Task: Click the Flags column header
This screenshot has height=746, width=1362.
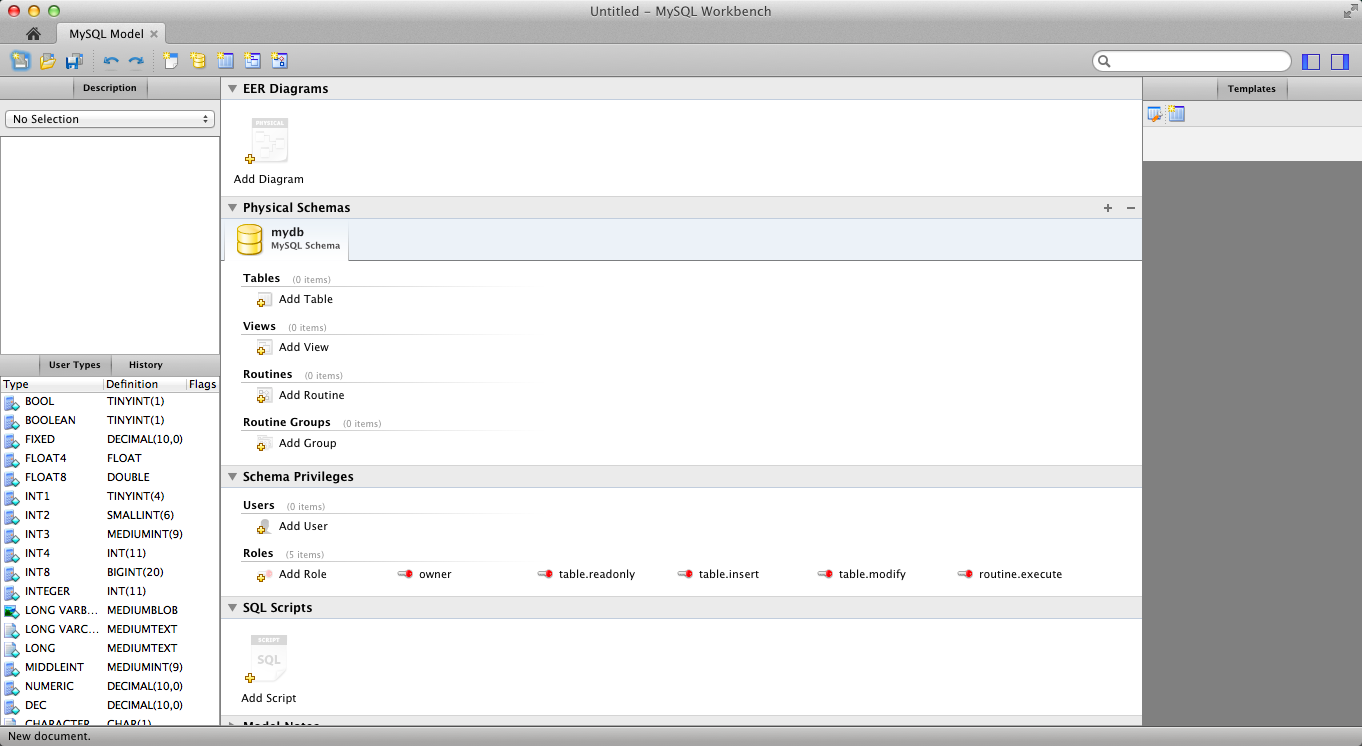Action: coord(202,384)
